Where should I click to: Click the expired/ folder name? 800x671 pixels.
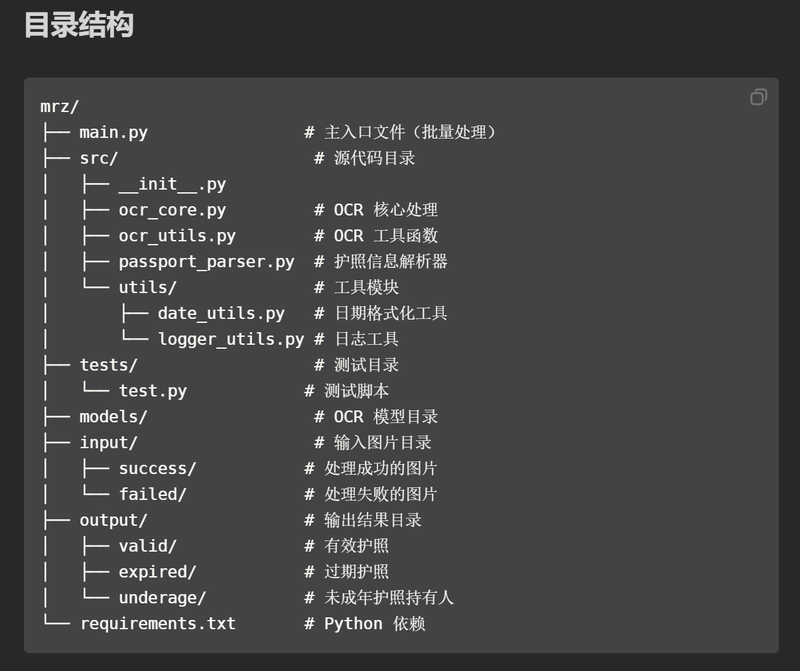click(x=157, y=572)
